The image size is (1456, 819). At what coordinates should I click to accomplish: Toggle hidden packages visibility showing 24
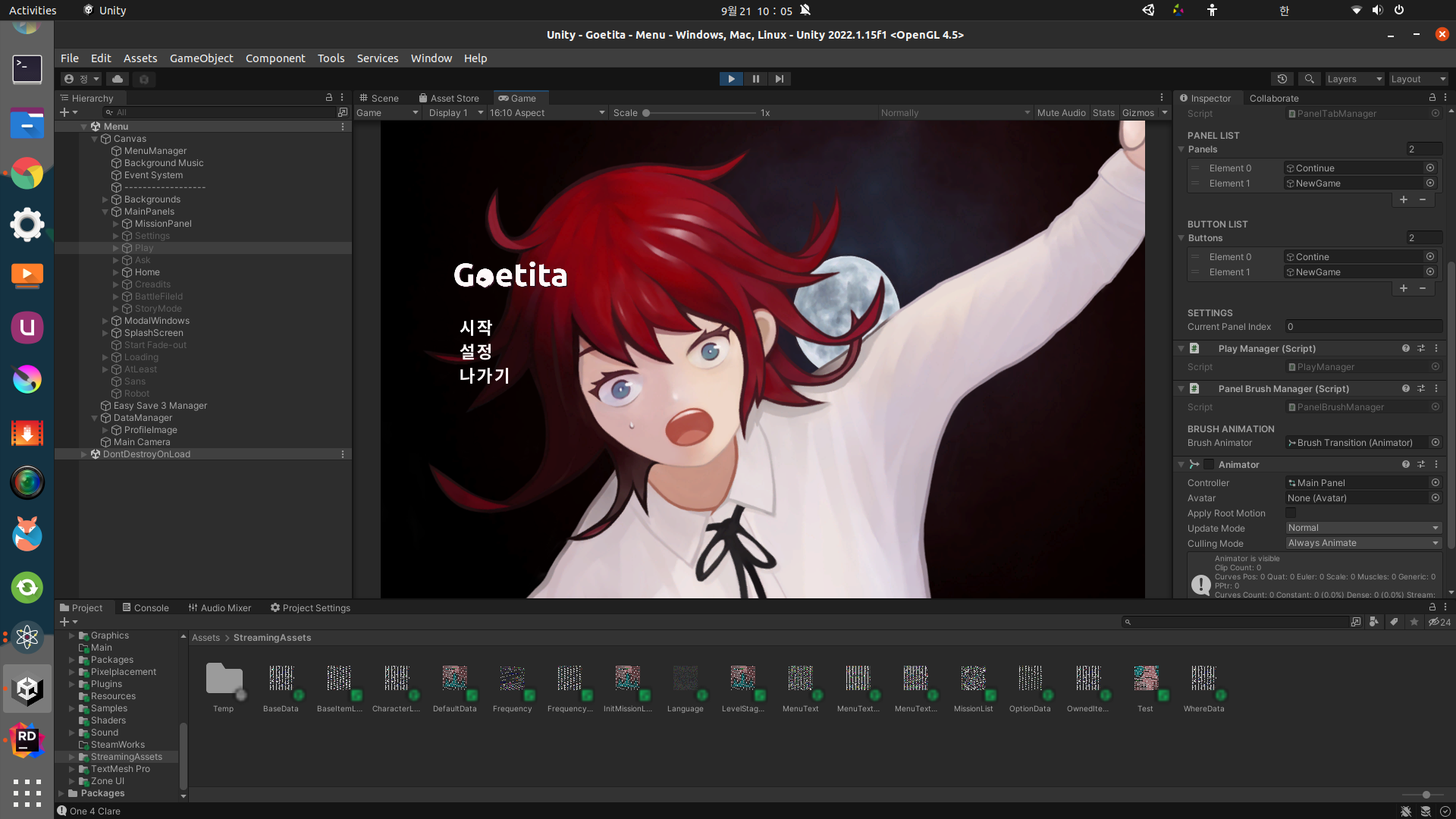coord(1439,622)
